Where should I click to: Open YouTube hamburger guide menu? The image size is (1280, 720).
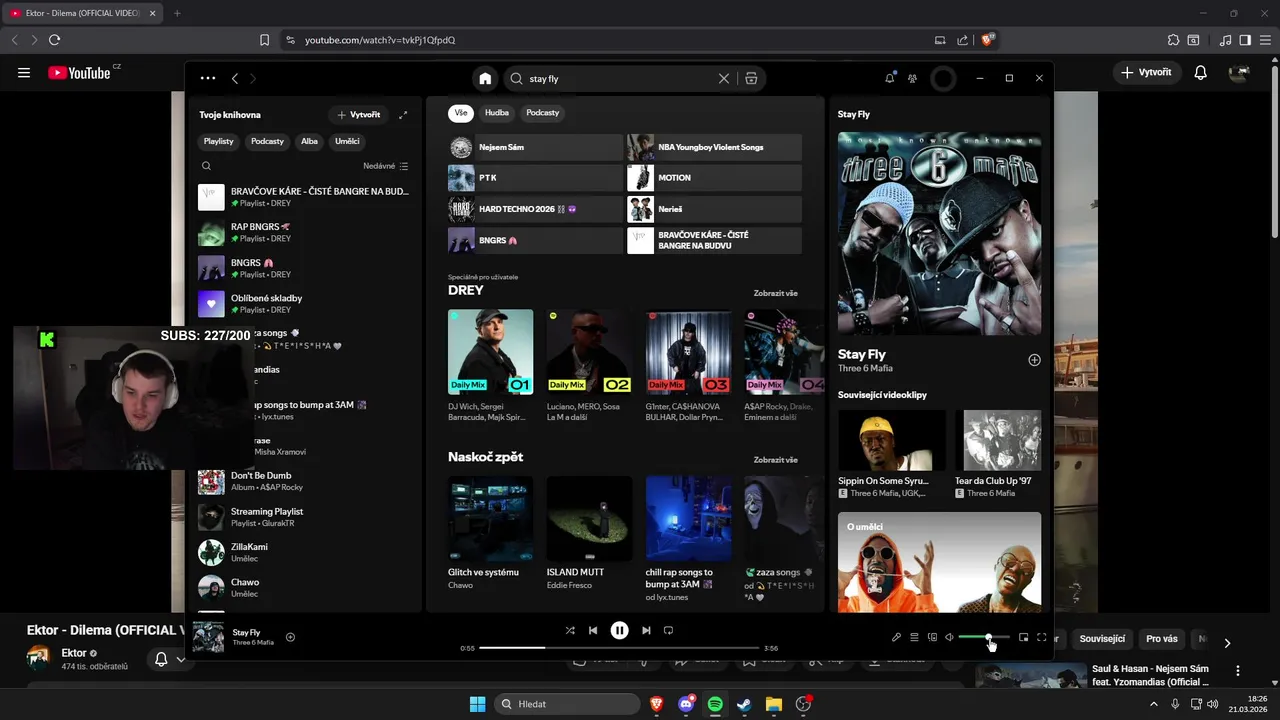[24, 72]
